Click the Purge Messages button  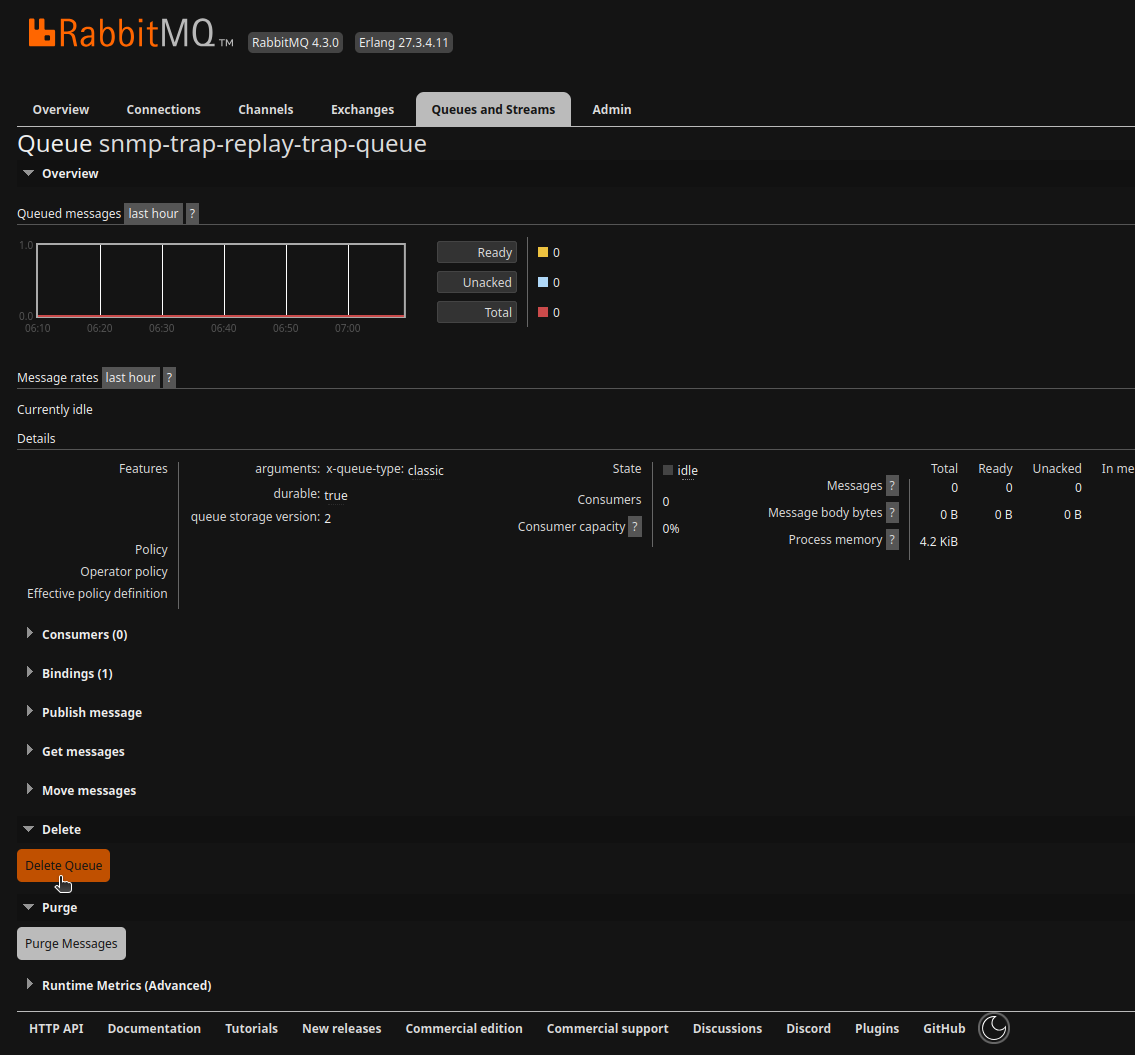coord(72,943)
